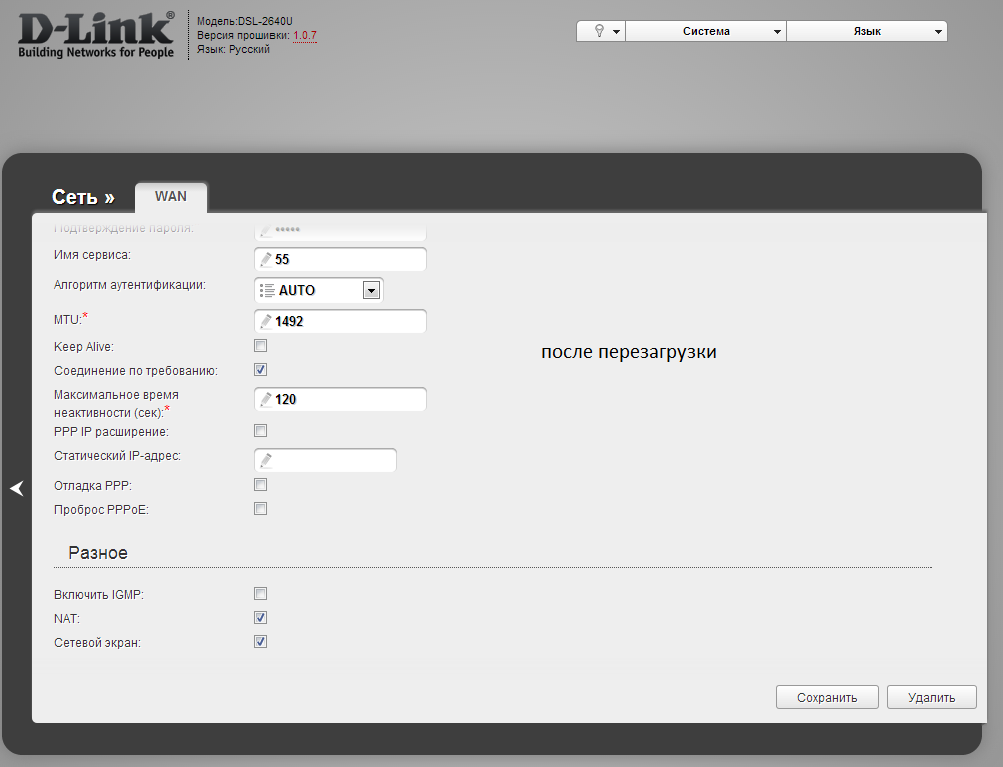Click pencil icon in Статический IP-адрес field
Screen dimensions: 1003x767
click(x=266, y=461)
